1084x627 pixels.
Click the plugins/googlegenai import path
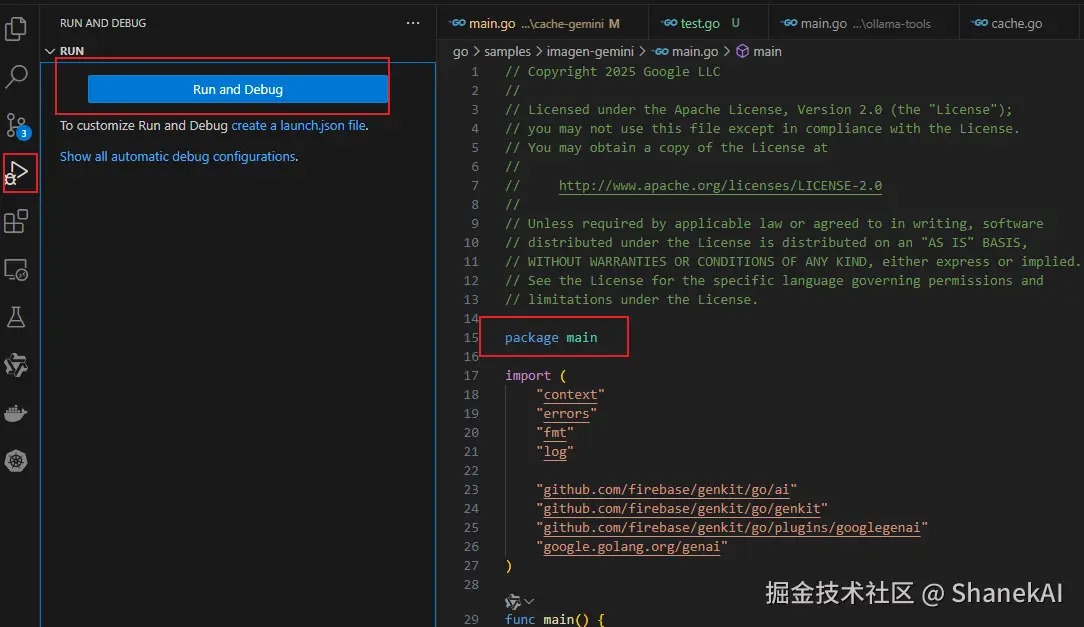point(732,527)
